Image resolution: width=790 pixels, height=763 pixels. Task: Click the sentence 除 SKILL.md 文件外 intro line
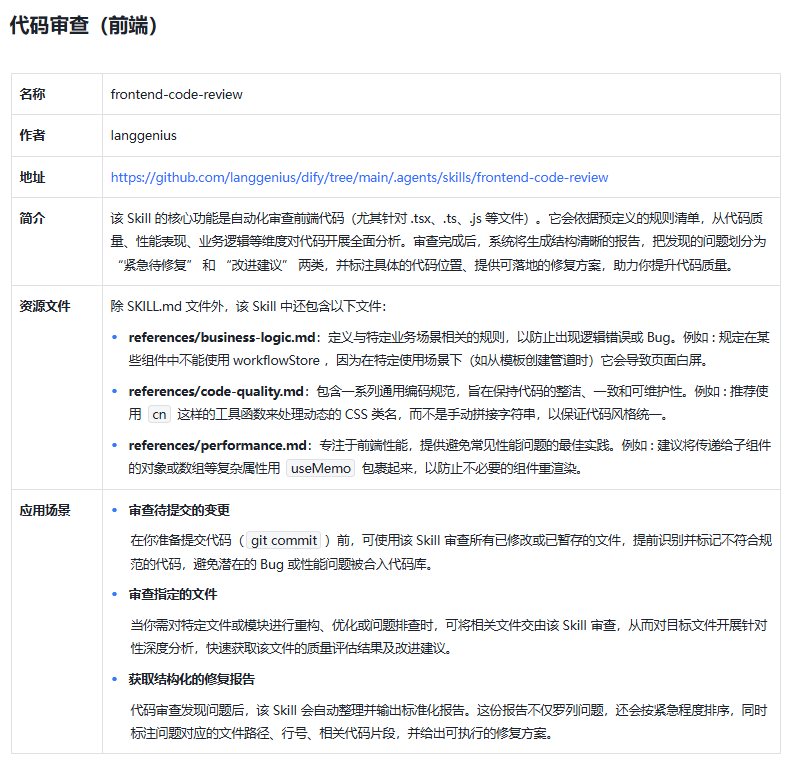(248, 306)
